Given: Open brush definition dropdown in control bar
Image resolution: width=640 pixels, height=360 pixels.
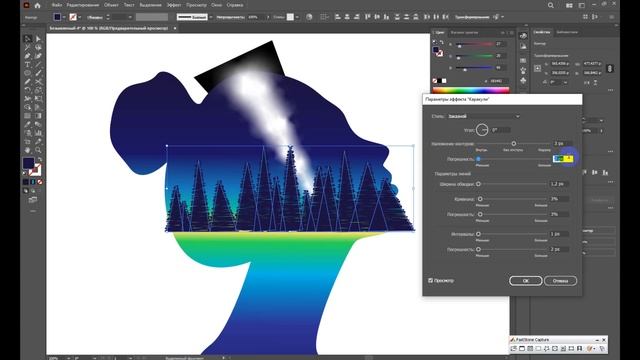Looking at the screenshot, I should click(x=210, y=17).
